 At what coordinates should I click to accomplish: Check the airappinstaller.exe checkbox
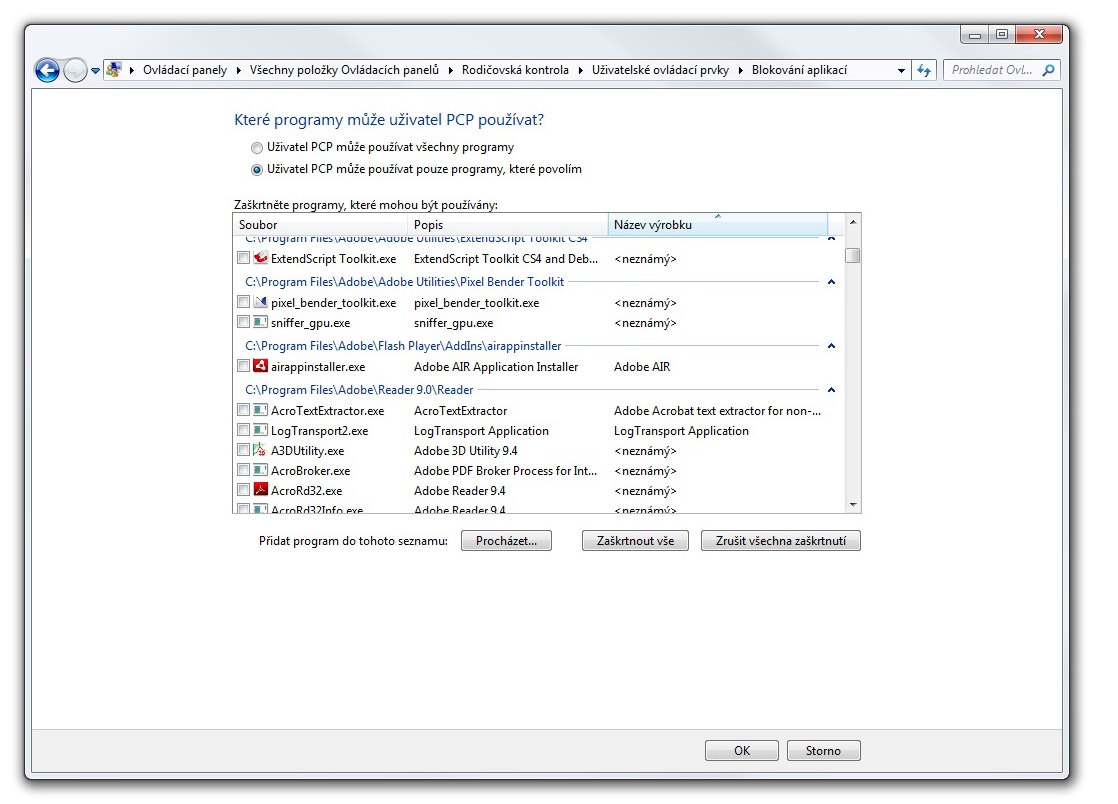tap(243, 366)
